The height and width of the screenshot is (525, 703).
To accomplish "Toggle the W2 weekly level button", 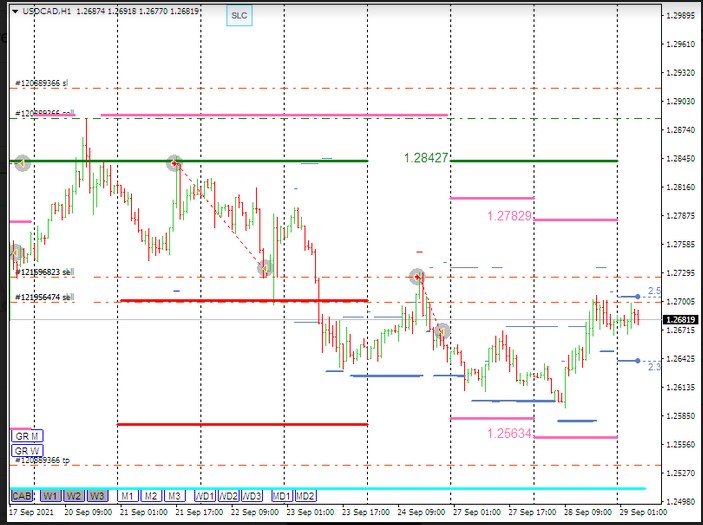I will tap(73, 496).
